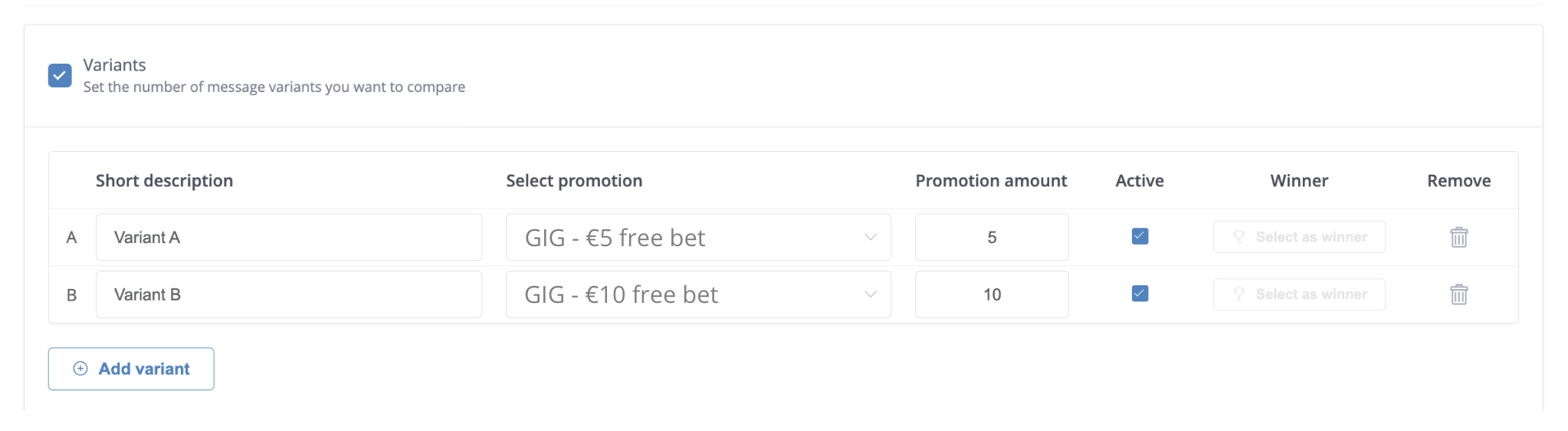Expand the GIG - €10 free bet dropdown
The width and height of the screenshot is (1568, 431).
click(x=697, y=294)
